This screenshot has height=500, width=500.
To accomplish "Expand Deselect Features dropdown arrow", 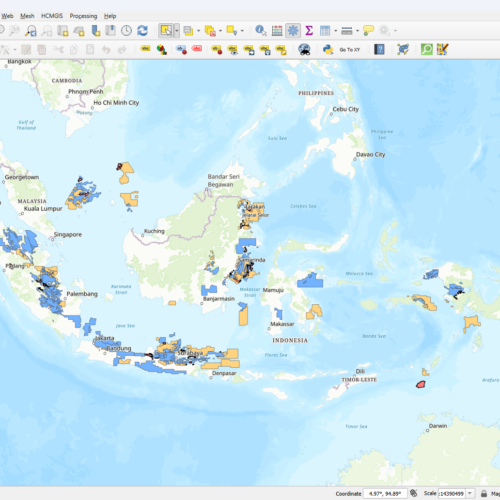I will 220,31.
